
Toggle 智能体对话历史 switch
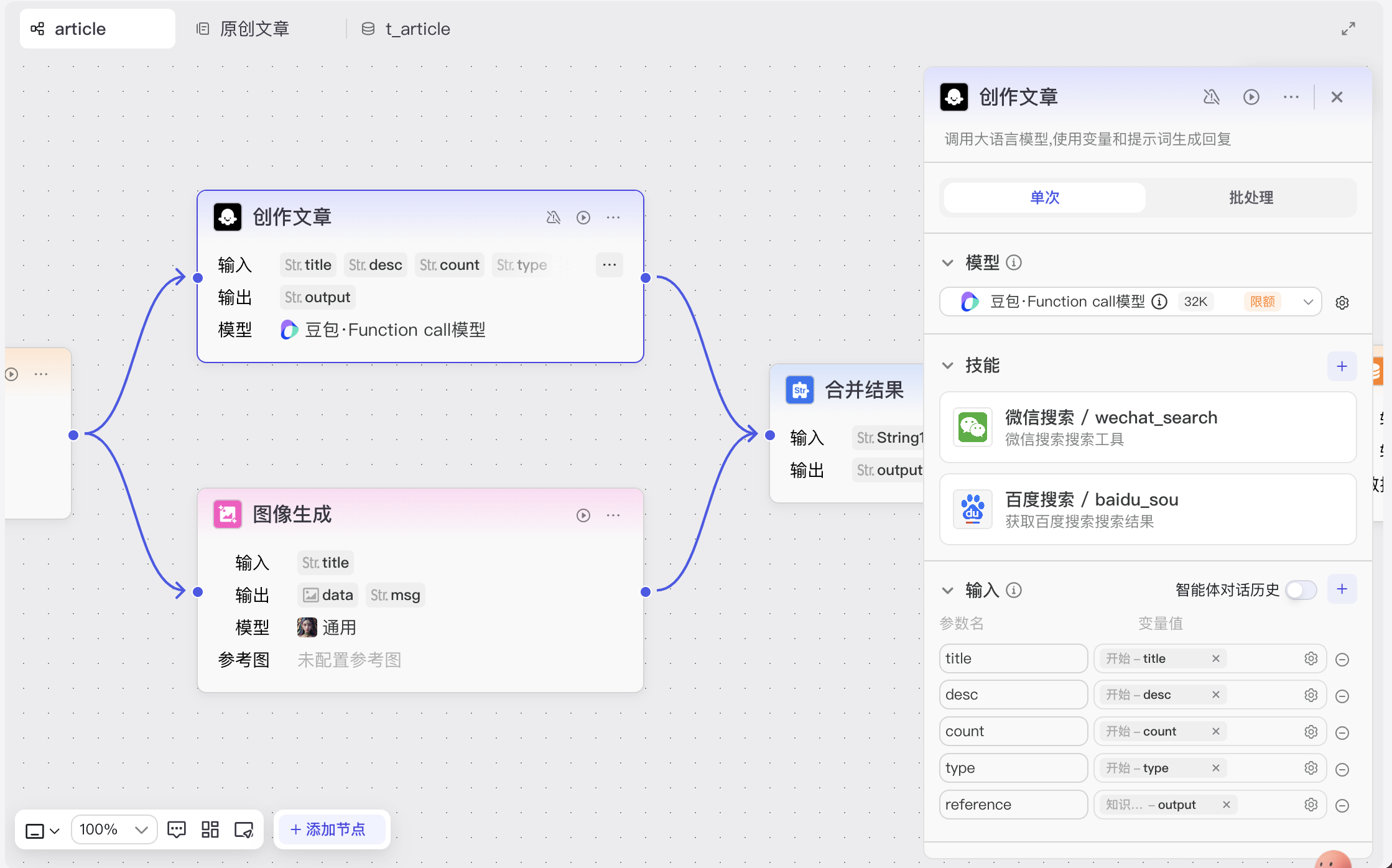[x=1301, y=590]
